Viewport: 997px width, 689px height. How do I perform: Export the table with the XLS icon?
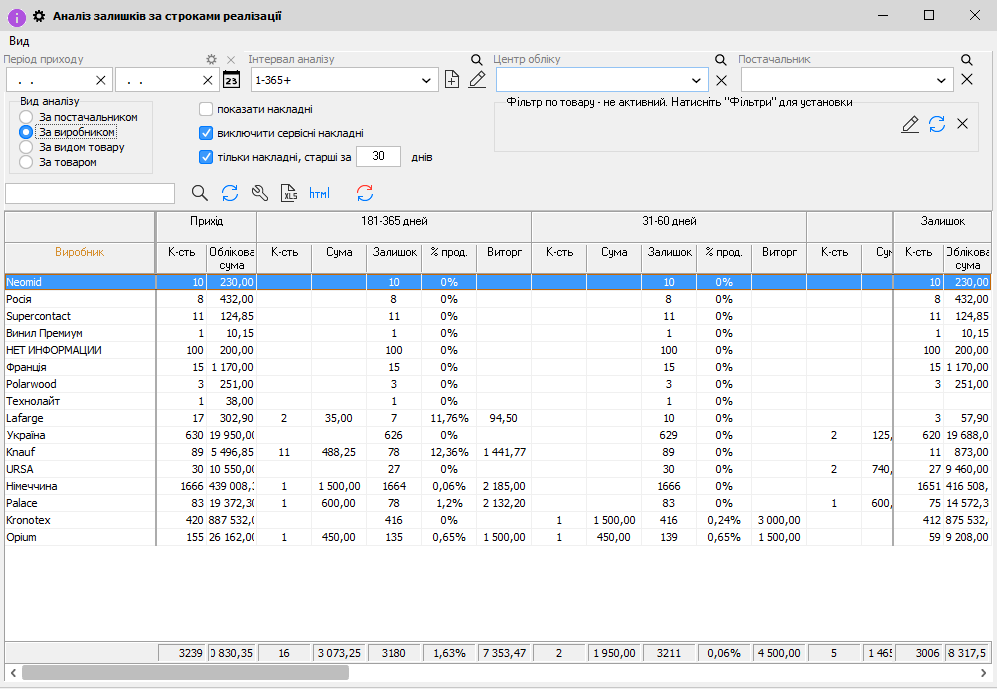pos(289,193)
